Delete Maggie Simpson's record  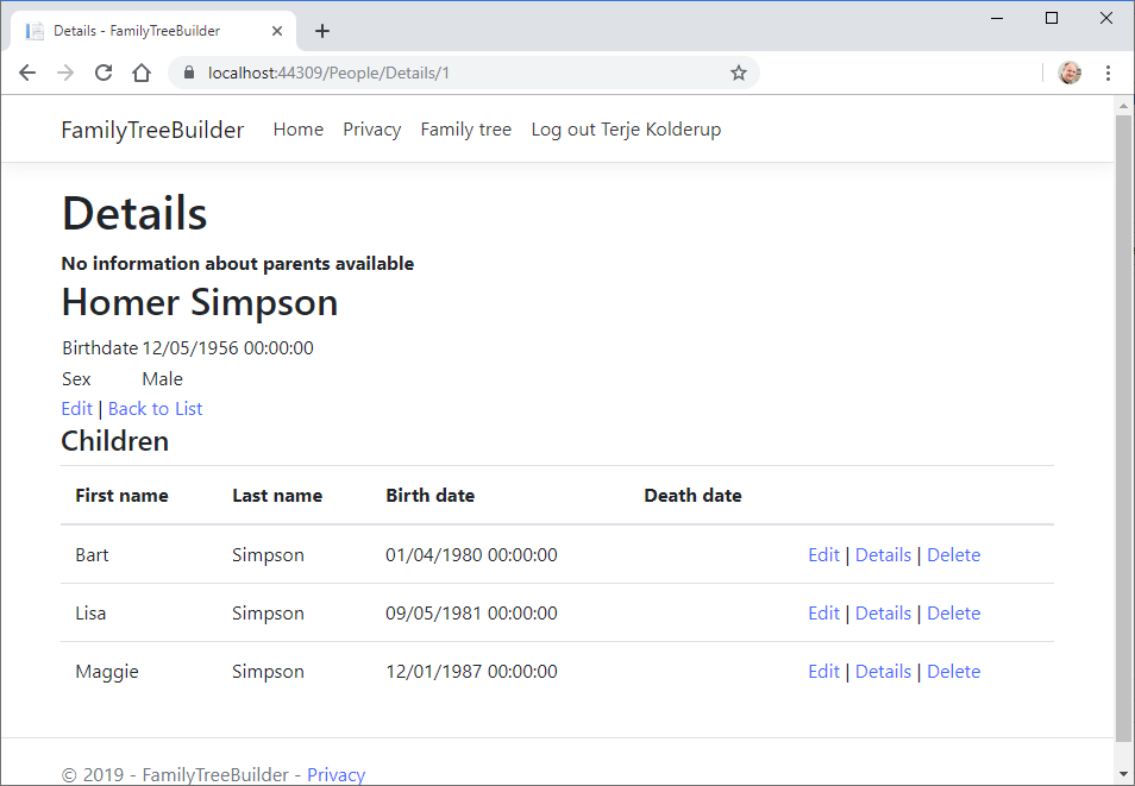point(953,671)
